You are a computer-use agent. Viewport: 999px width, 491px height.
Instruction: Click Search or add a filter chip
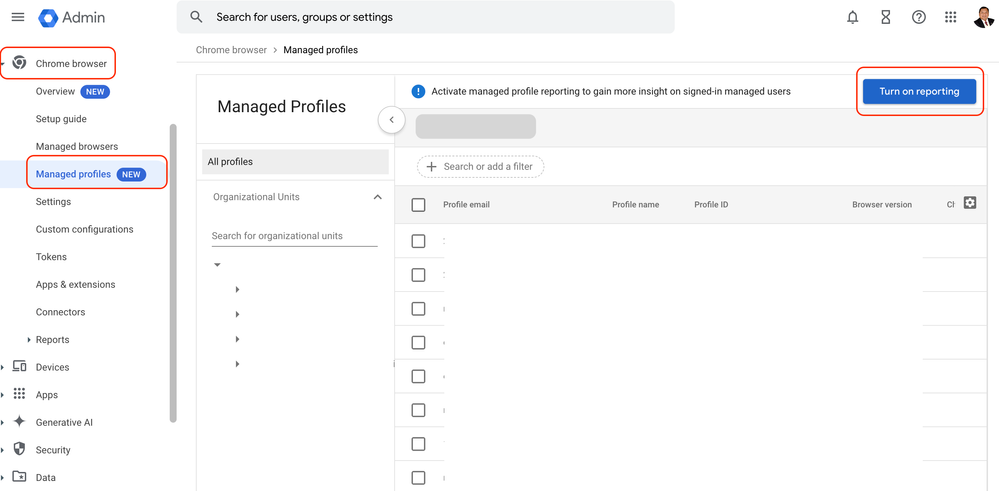click(x=481, y=166)
